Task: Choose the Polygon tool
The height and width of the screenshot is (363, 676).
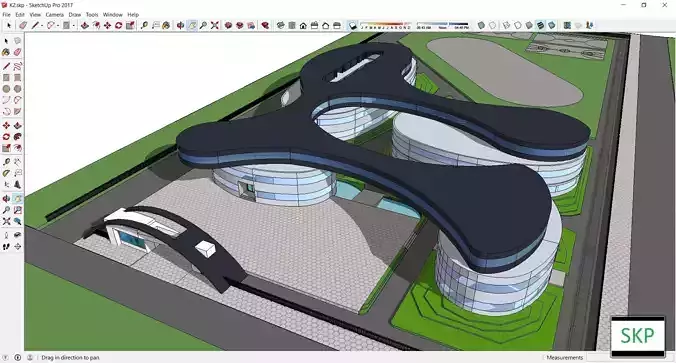Action: coord(17,89)
